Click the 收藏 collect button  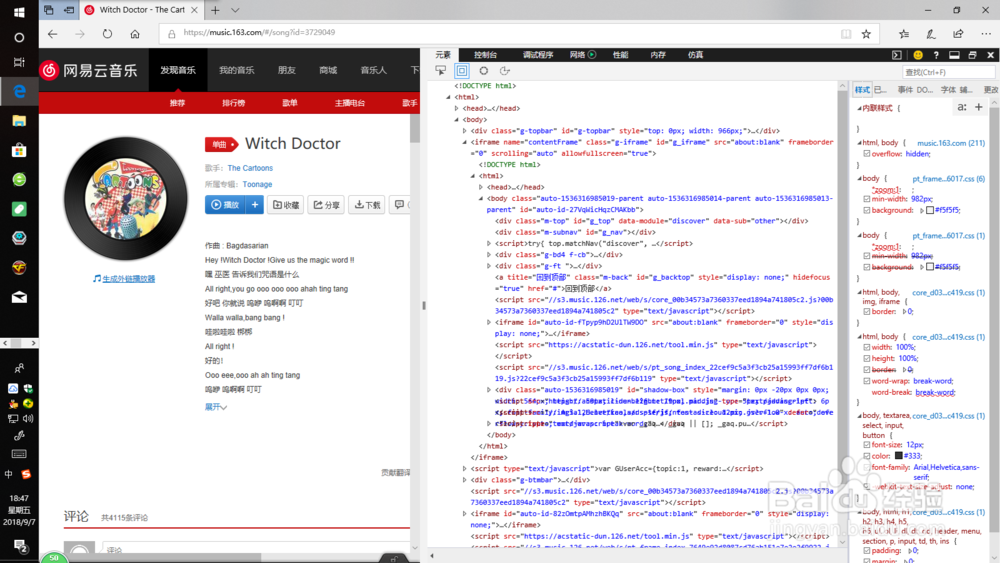(286, 205)
